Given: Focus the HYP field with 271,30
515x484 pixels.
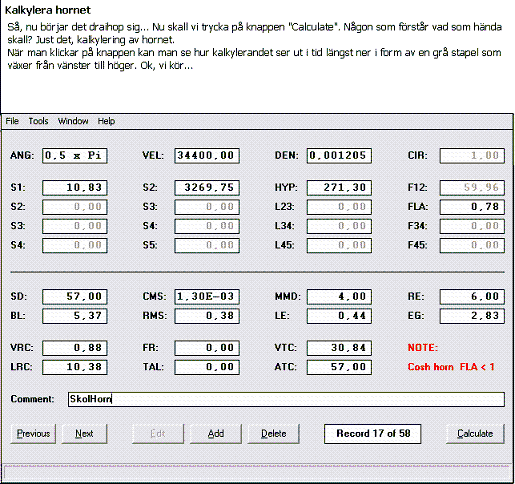Looking at the screenshot, I should [339, 188].
